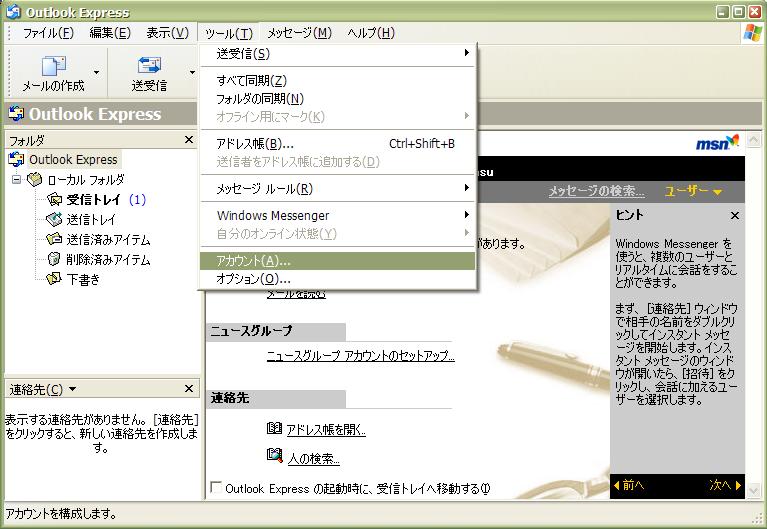Expand the メッセージ ルール(R) submenu
This screenshot has width=767, height=529.
tap(338, 188)
